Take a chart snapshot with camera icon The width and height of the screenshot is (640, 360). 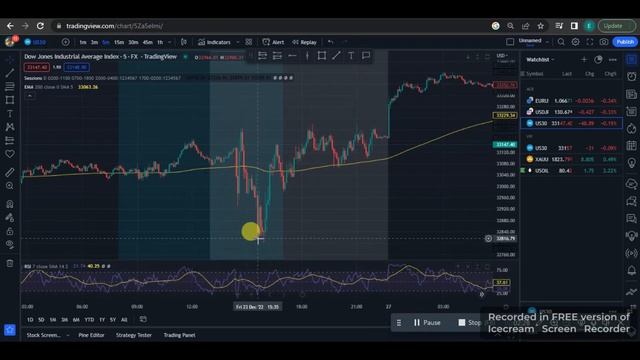tap(604, 42)
